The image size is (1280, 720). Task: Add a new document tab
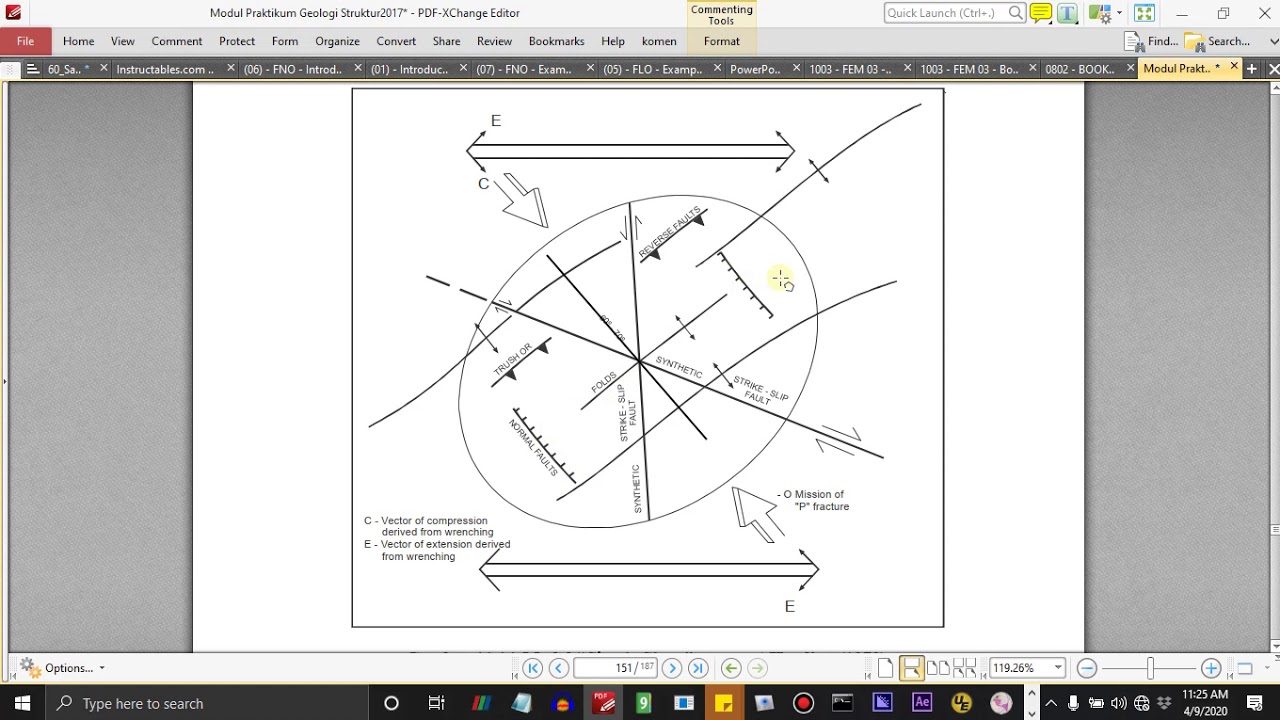tap(1251, 68)
